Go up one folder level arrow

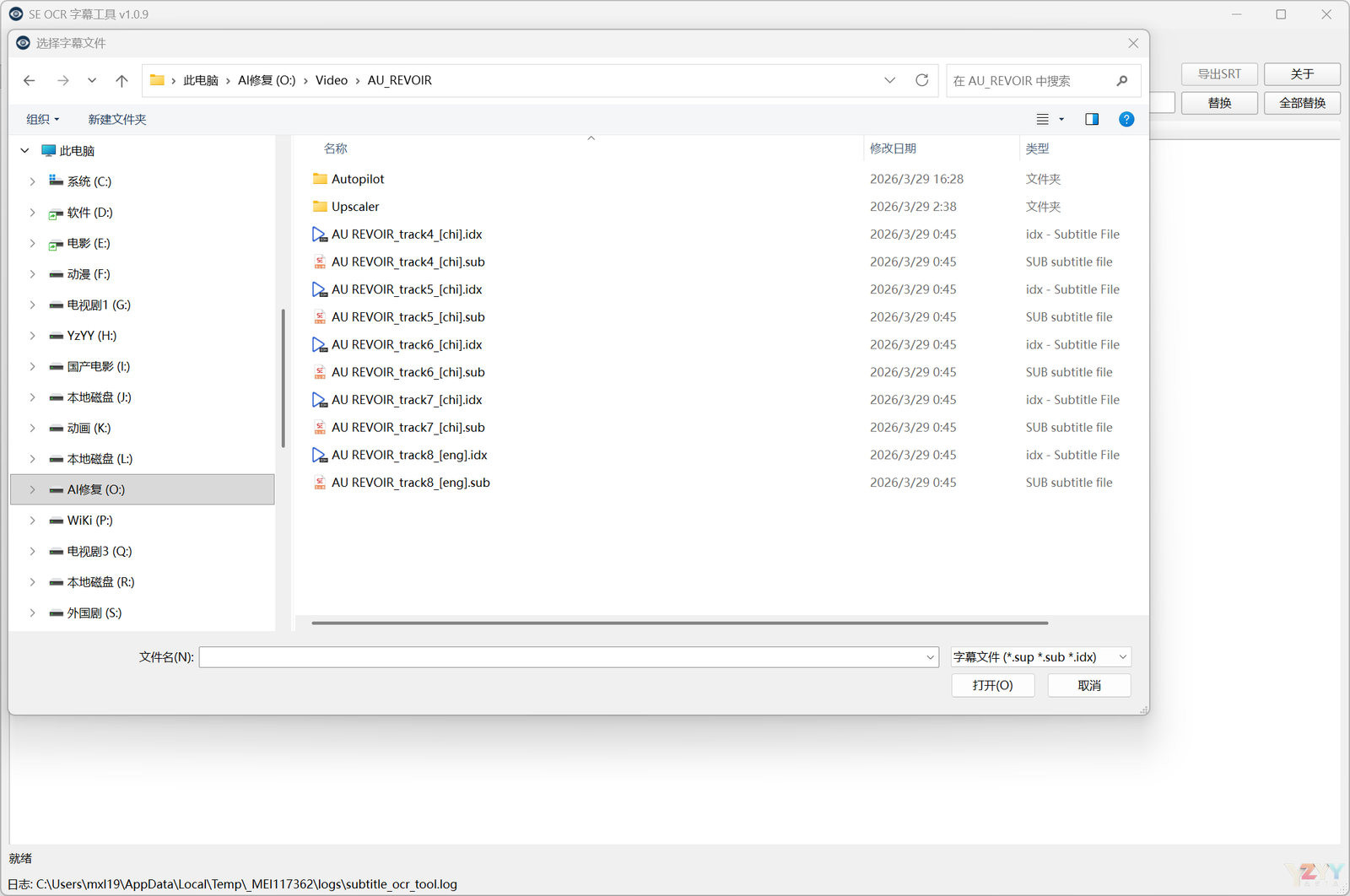121,80
